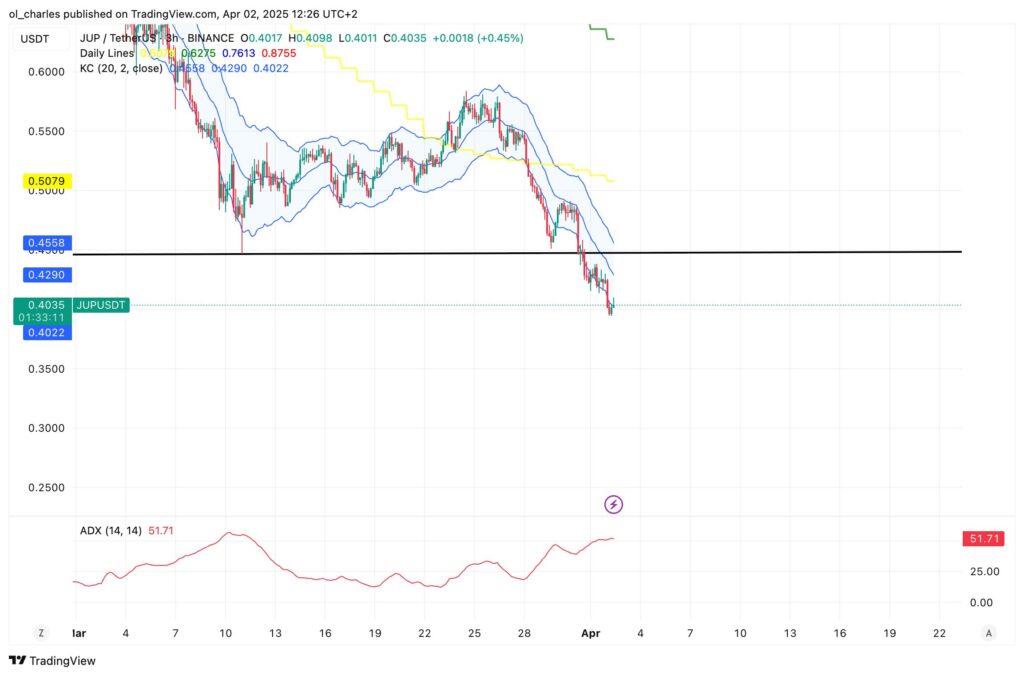Click the purple lightning bolt trade icon
Viewport: 1024px width, 676px height.
pos(613,504)
